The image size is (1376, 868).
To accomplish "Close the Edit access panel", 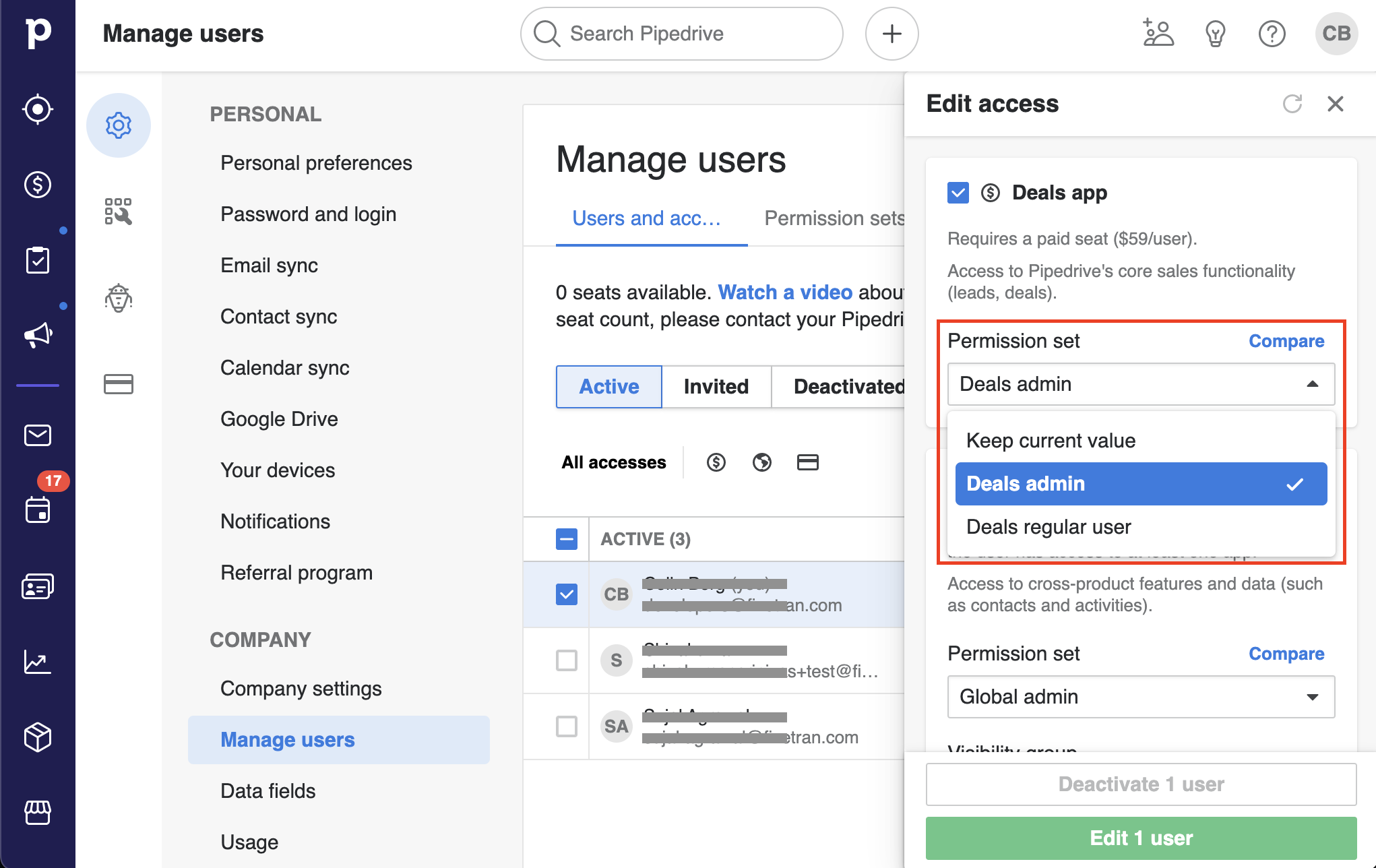I will click(1336, 104).
